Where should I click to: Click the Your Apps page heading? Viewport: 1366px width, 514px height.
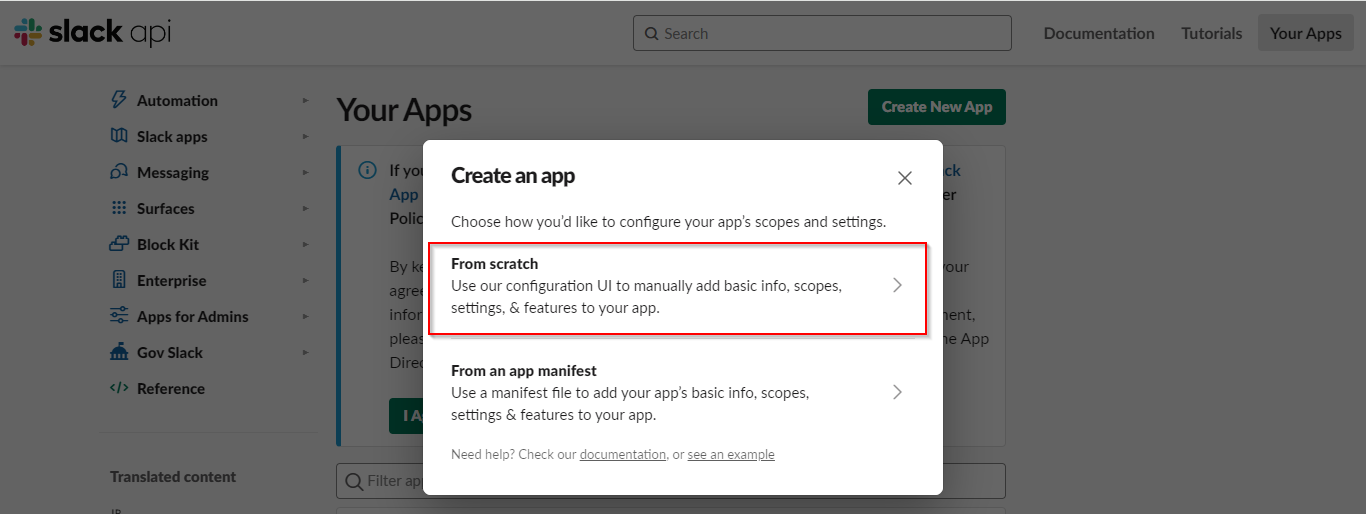coord(404,110)
